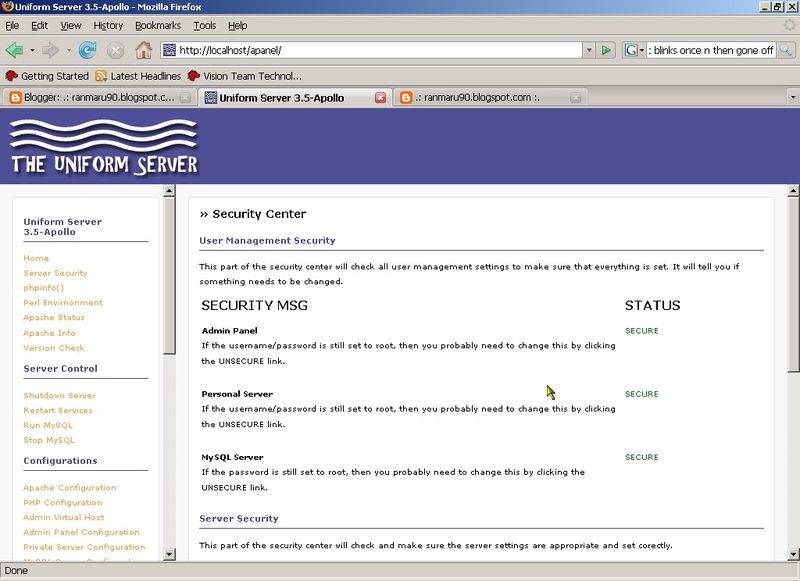Screen dimensions: 800x581
Task: Click the Restart Services link
Action: [x=58, y=410]
